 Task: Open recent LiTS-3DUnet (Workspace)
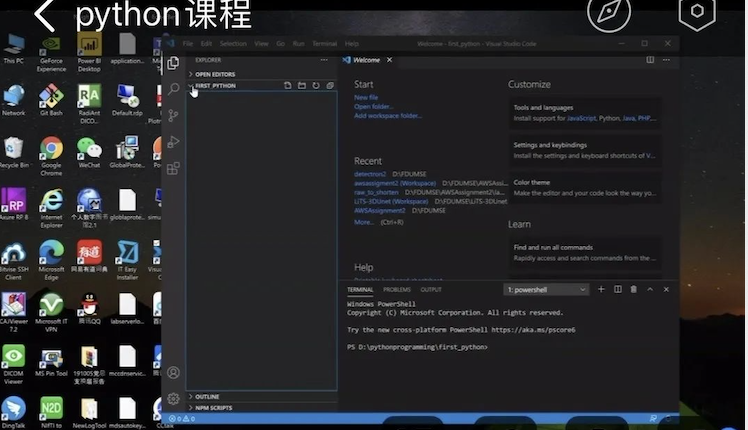tap(391, 201)
